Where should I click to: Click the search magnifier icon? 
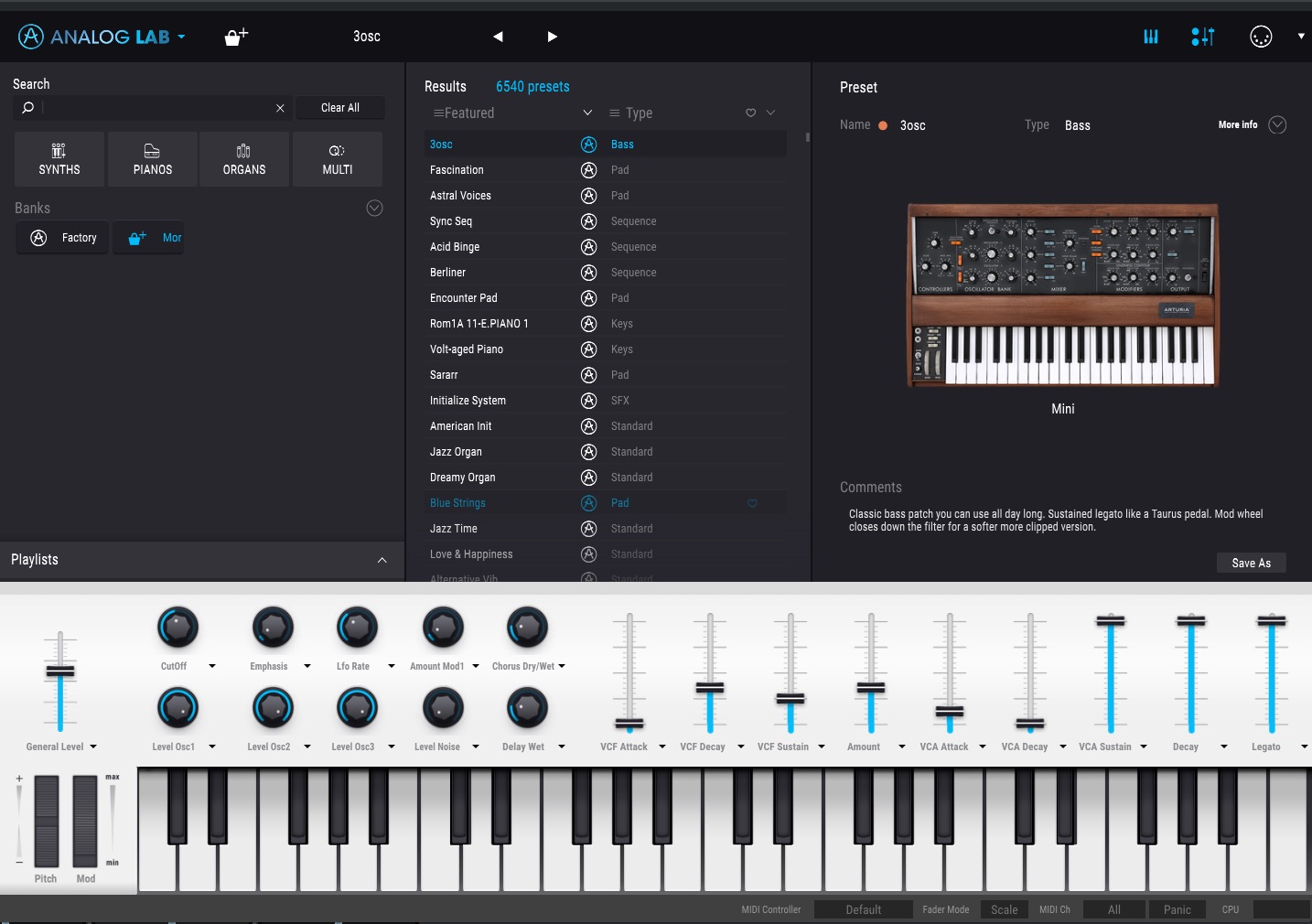pyautogui.click(x=28, y=108)
